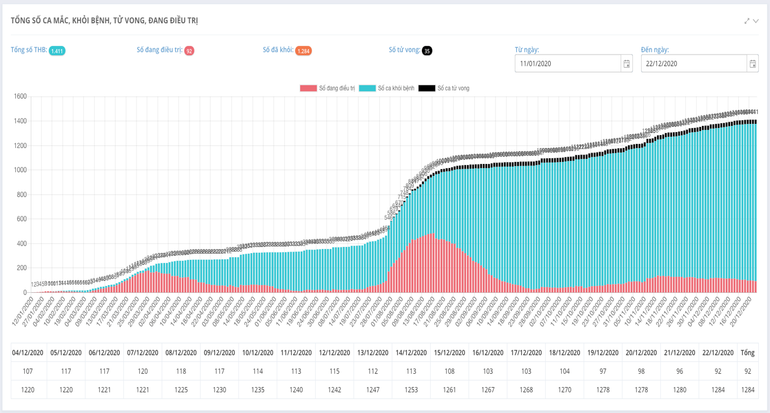Open the 'Từ ngày' calendar picker icon
This screenshot has width=770, height=413.
click(x=626, y=64)
